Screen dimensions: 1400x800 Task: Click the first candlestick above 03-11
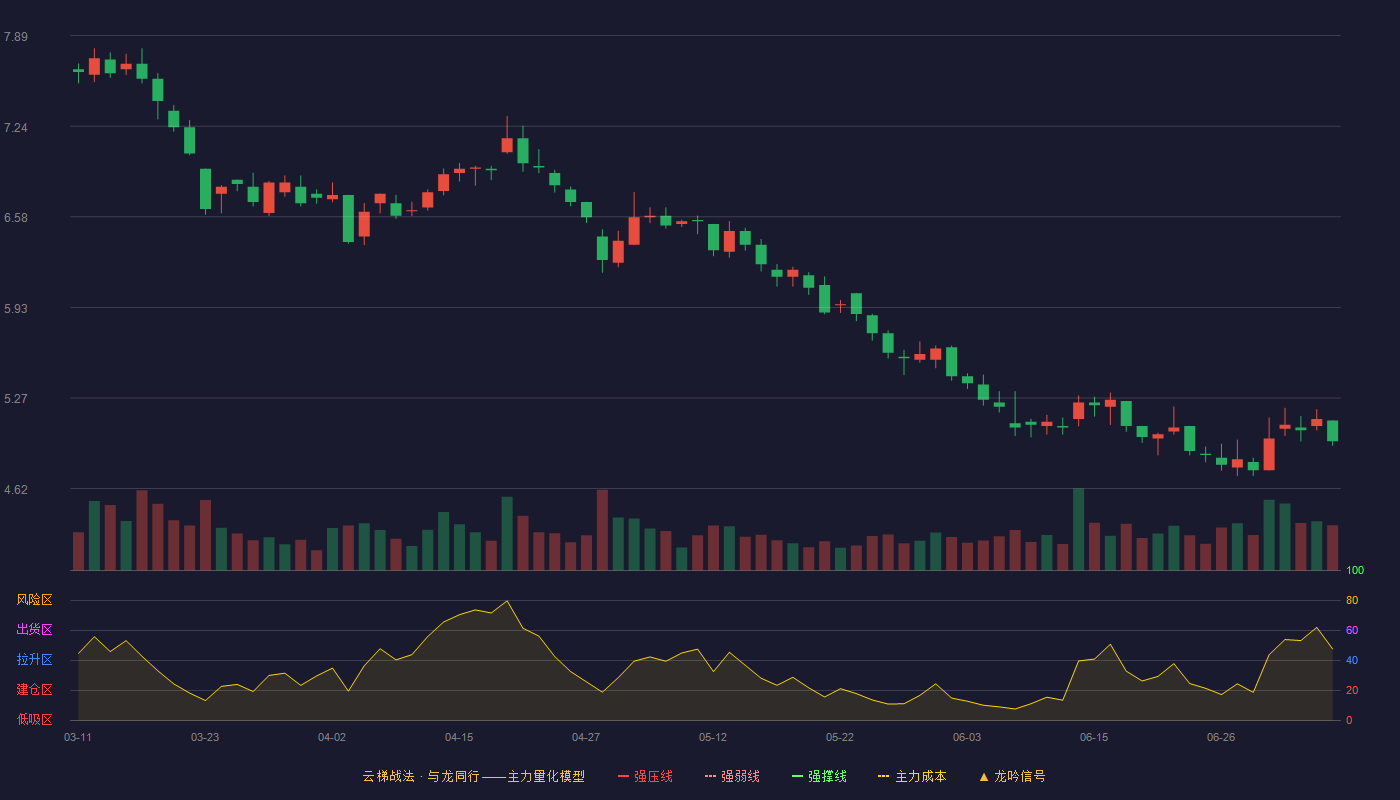(78, 71)
